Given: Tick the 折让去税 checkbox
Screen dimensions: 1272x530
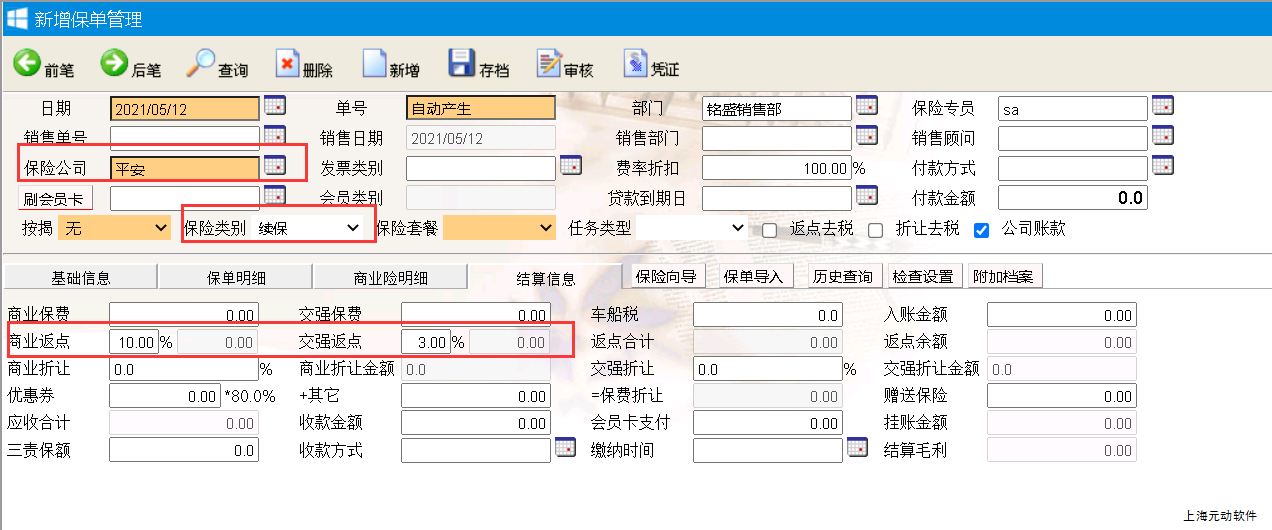Looking at the screenshot, I should (x=875, y=230).
